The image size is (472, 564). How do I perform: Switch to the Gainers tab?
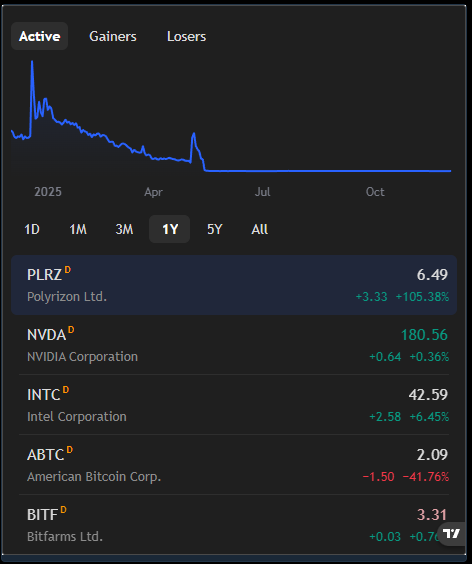113,36
